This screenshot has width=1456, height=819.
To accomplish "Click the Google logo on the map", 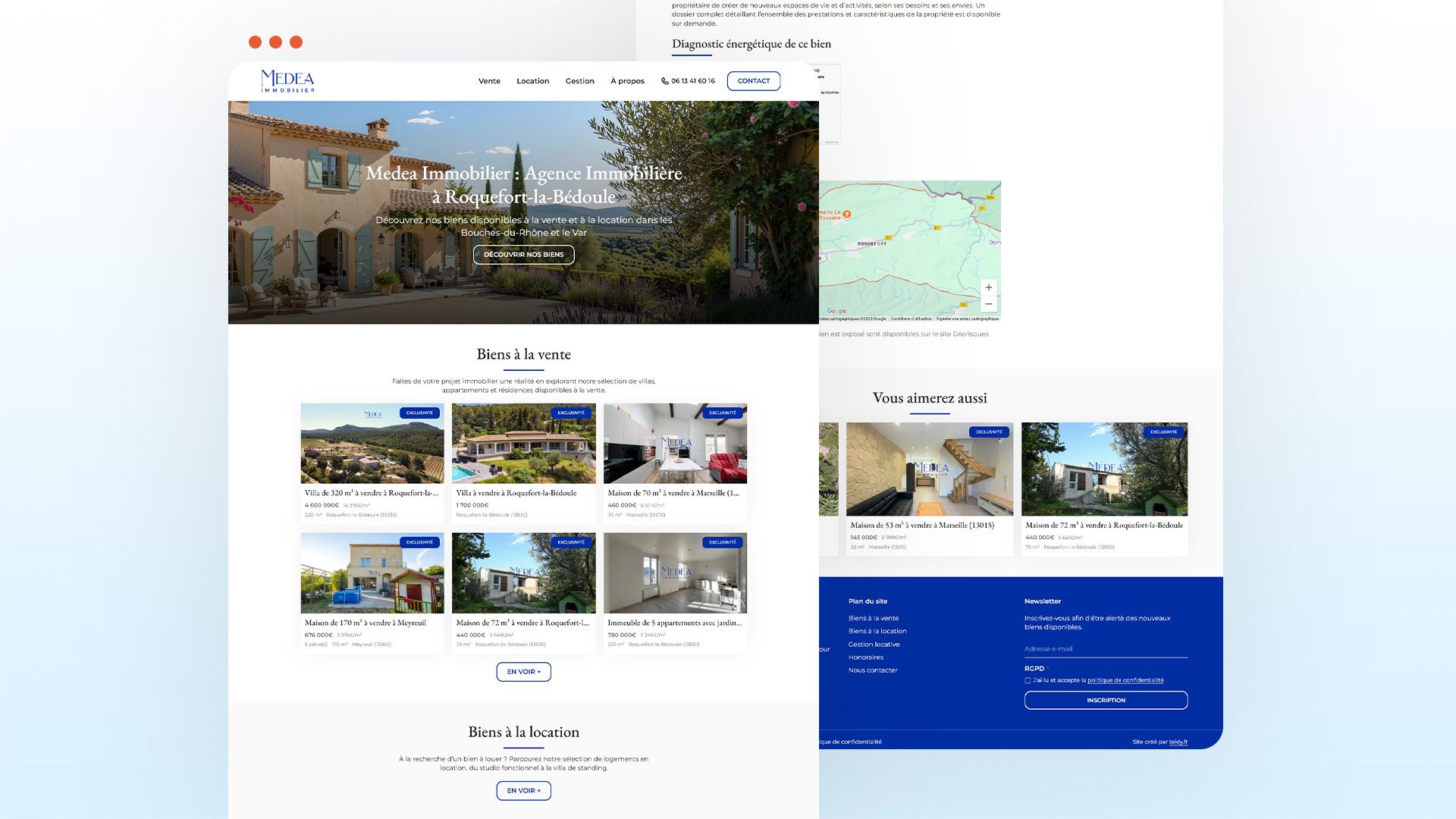I will [836, 311].
